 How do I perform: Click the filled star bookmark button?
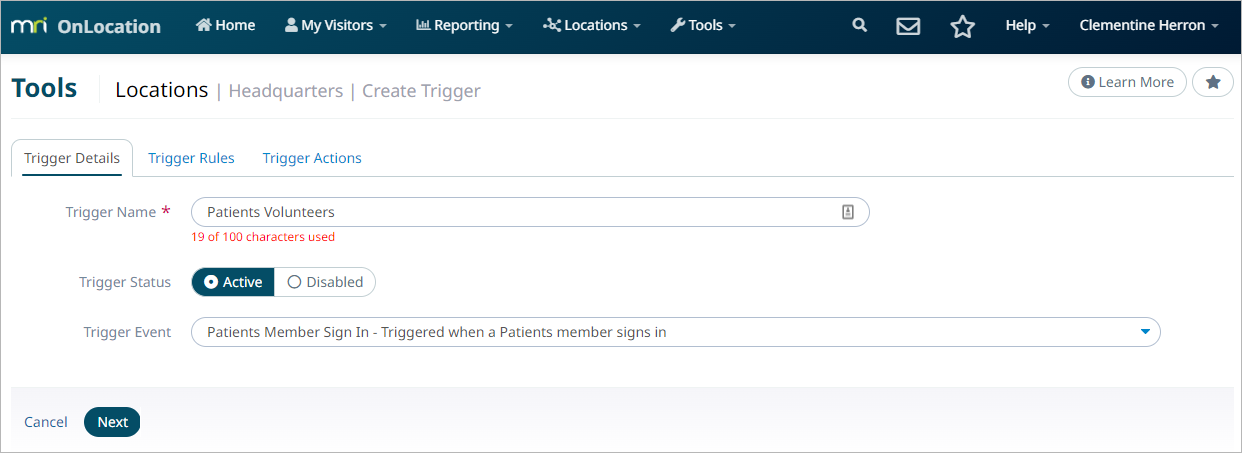[x=1213, y=82]
